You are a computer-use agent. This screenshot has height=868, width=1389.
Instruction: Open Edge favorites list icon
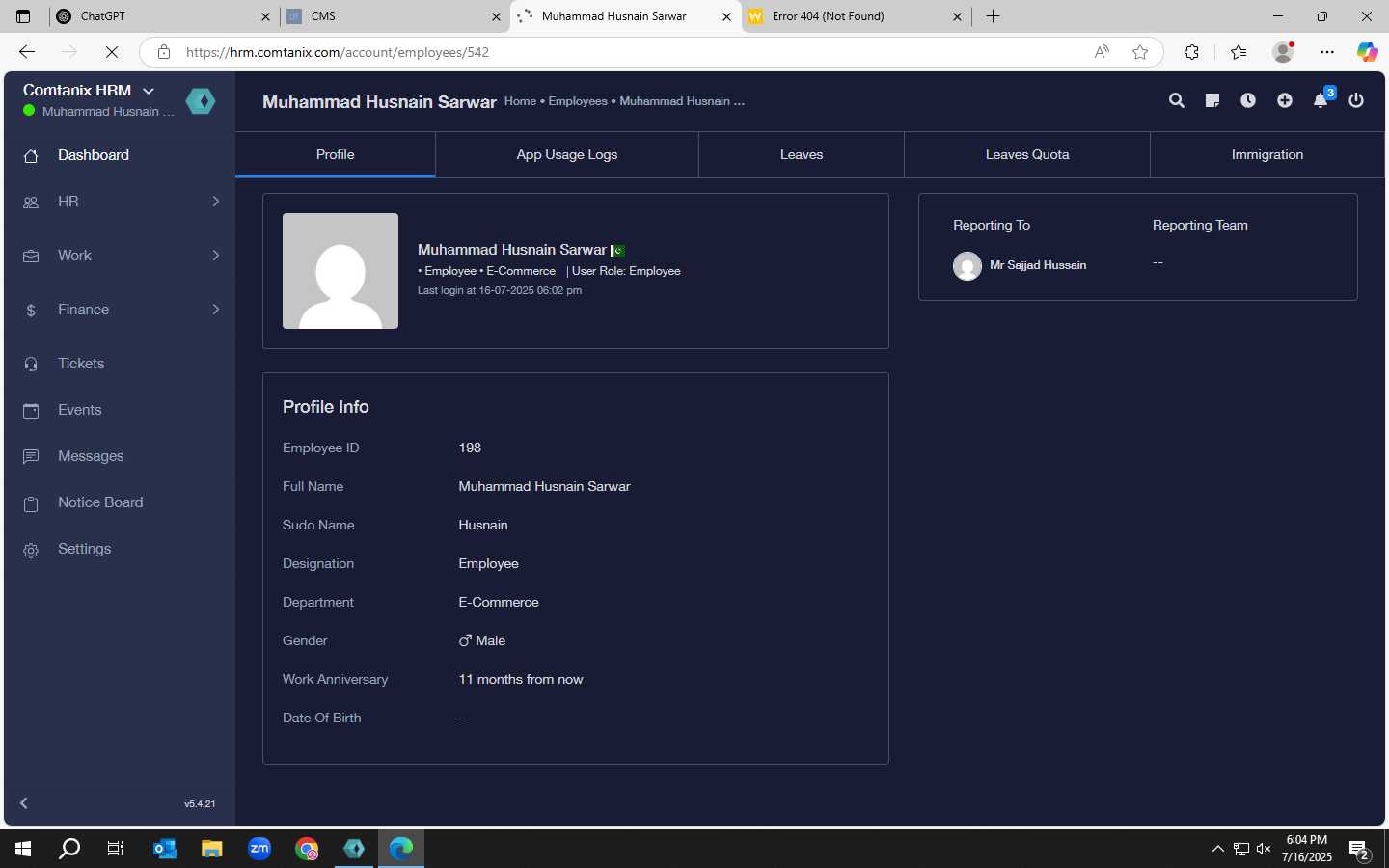coord(1239,52)
